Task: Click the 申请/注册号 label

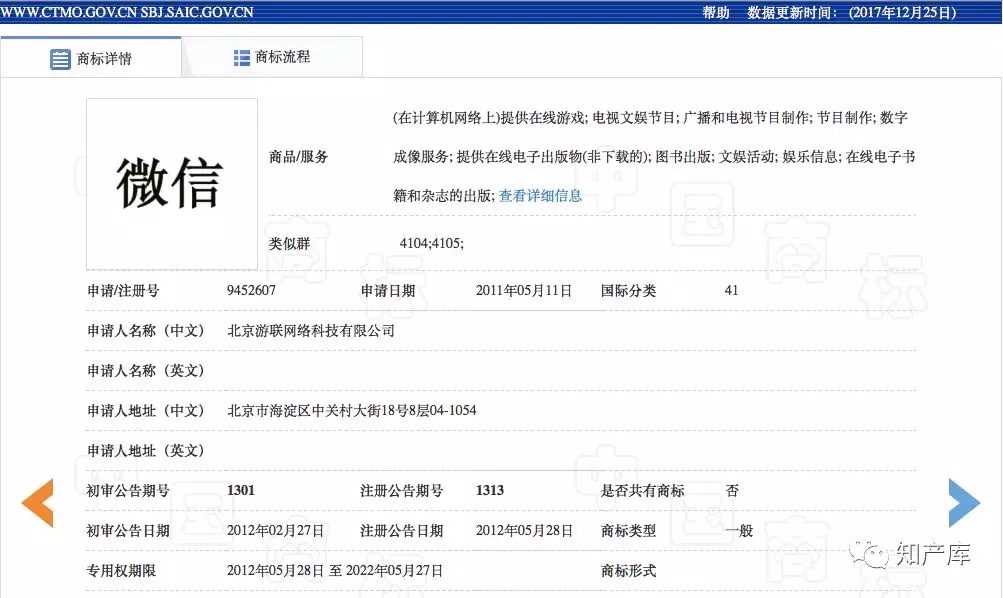Action: click(x=123, y=290)
